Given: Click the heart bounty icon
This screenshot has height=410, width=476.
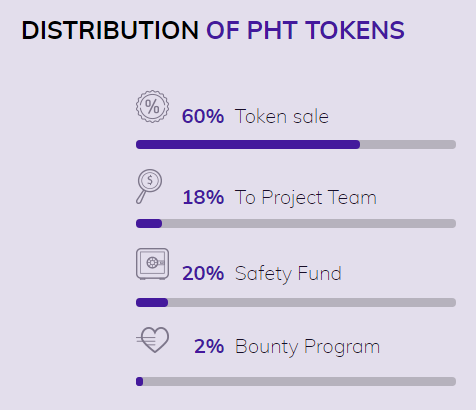Looking at the screenshot, I should click(x=152, y=340).
